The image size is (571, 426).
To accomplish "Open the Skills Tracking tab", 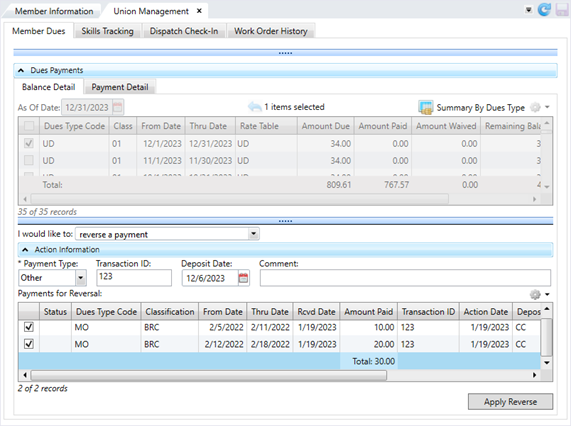I will point(107,31).
